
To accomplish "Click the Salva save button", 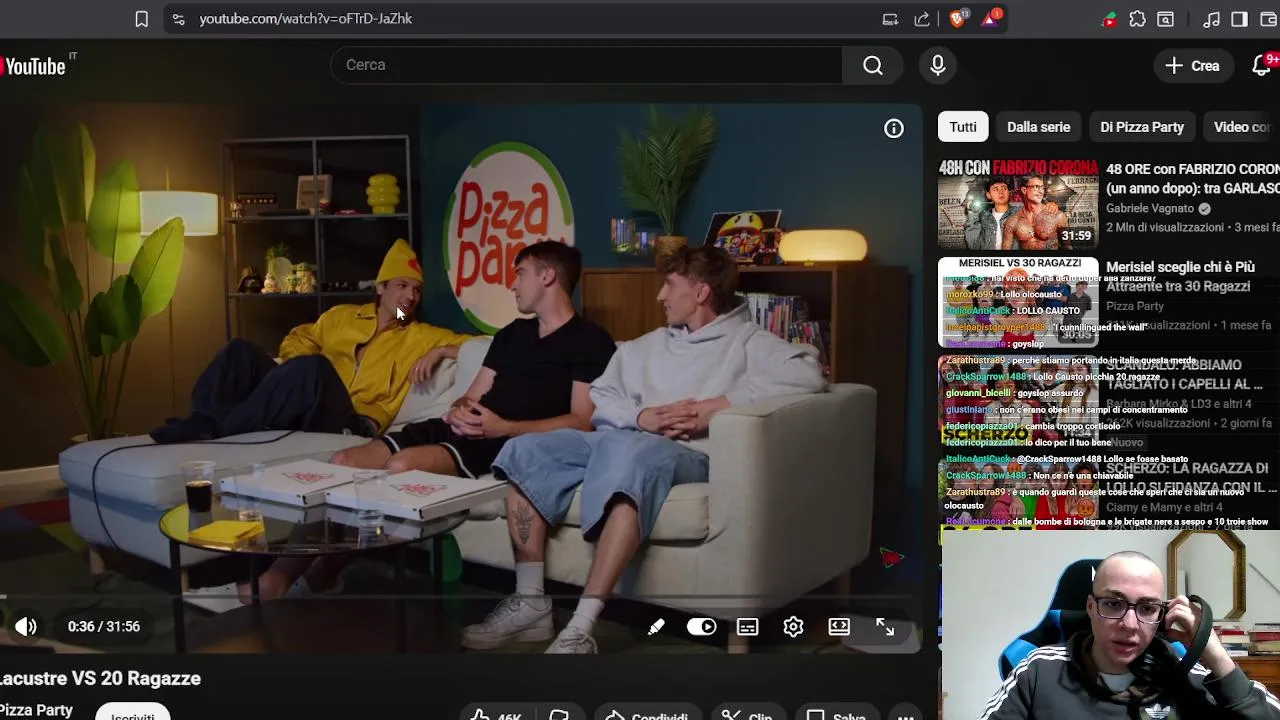I will [x=836, y=714].
